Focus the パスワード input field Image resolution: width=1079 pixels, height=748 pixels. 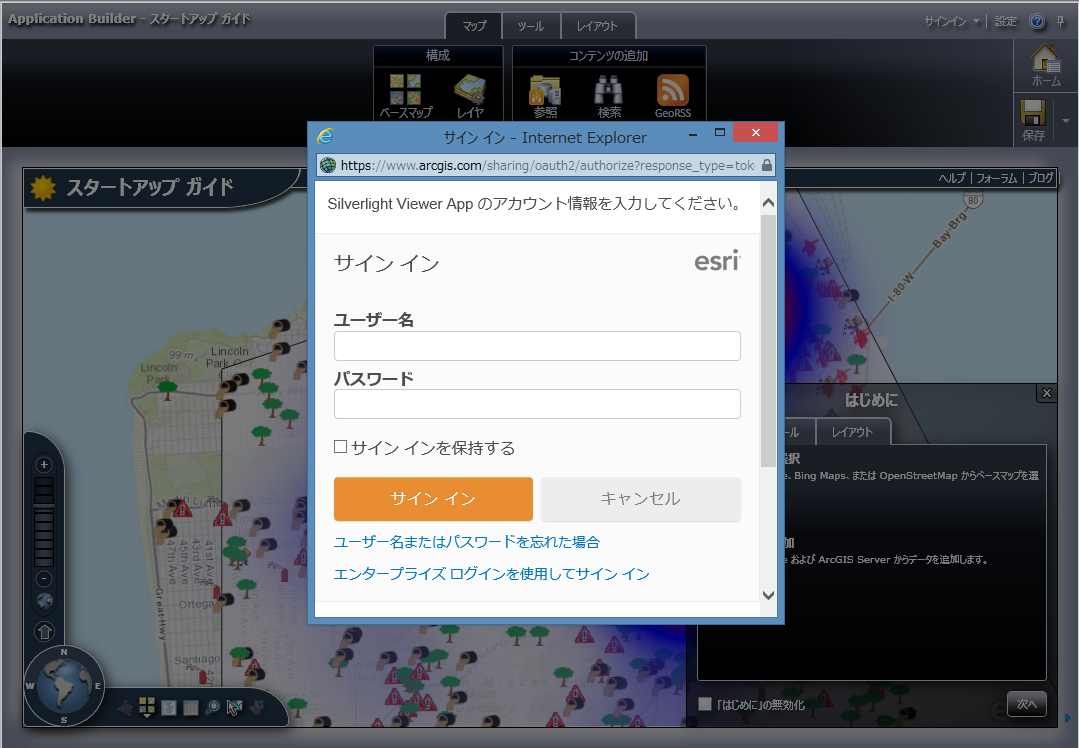pyautogui.click(x=537, y=404)
